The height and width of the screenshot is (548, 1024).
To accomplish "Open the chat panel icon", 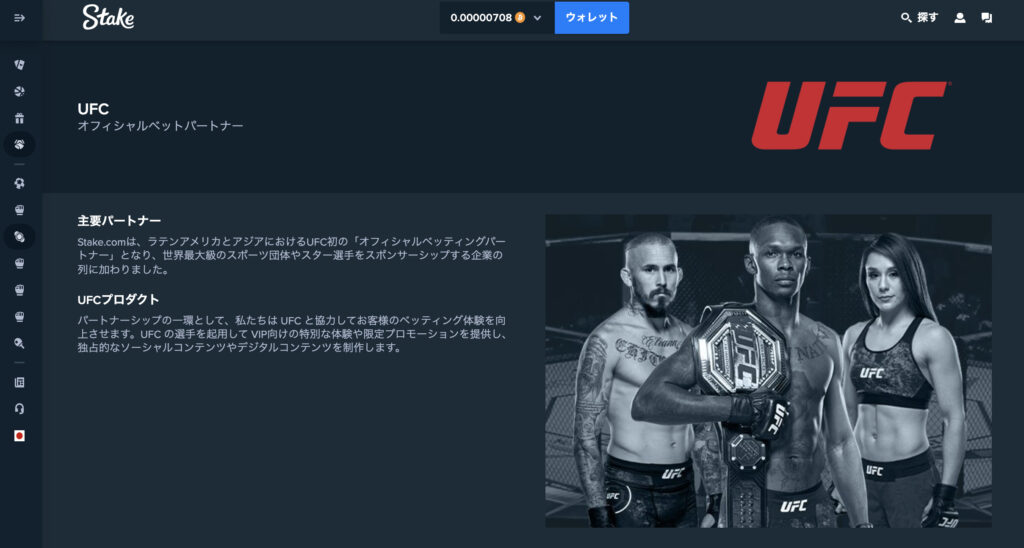I will coord(987,18).
